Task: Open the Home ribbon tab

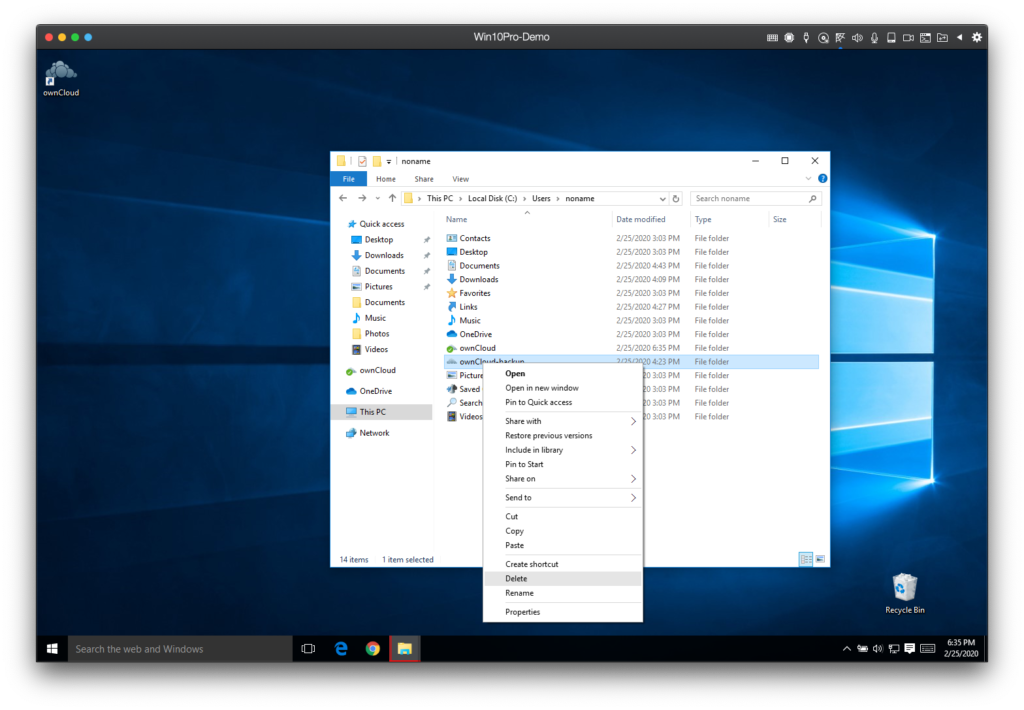Action: (386, 179)
